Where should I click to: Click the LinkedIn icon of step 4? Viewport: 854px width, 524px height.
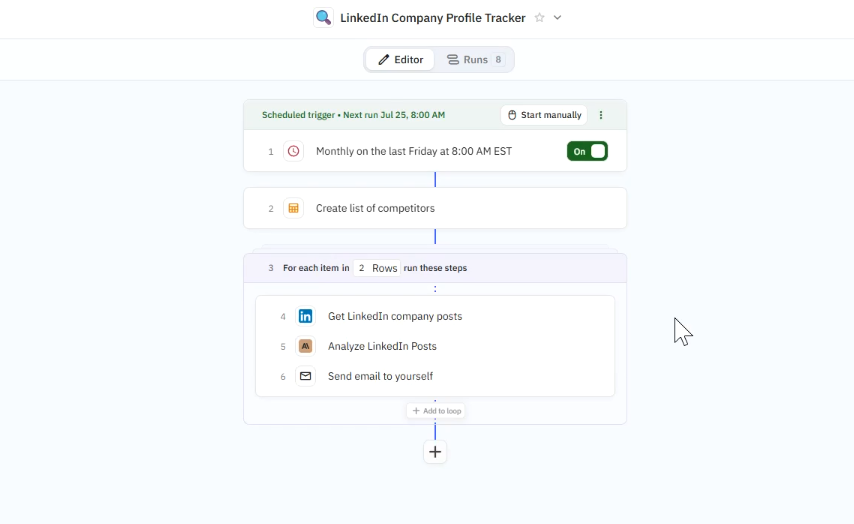(x=306, y=316)
